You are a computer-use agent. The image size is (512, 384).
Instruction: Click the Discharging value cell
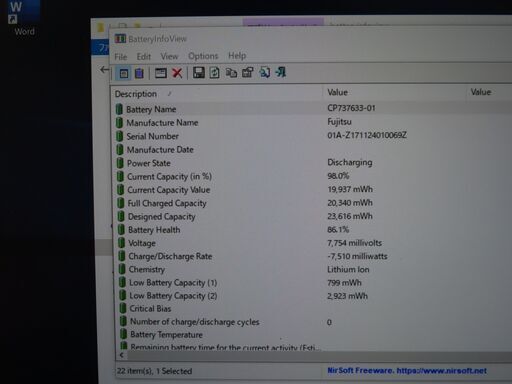350,162
